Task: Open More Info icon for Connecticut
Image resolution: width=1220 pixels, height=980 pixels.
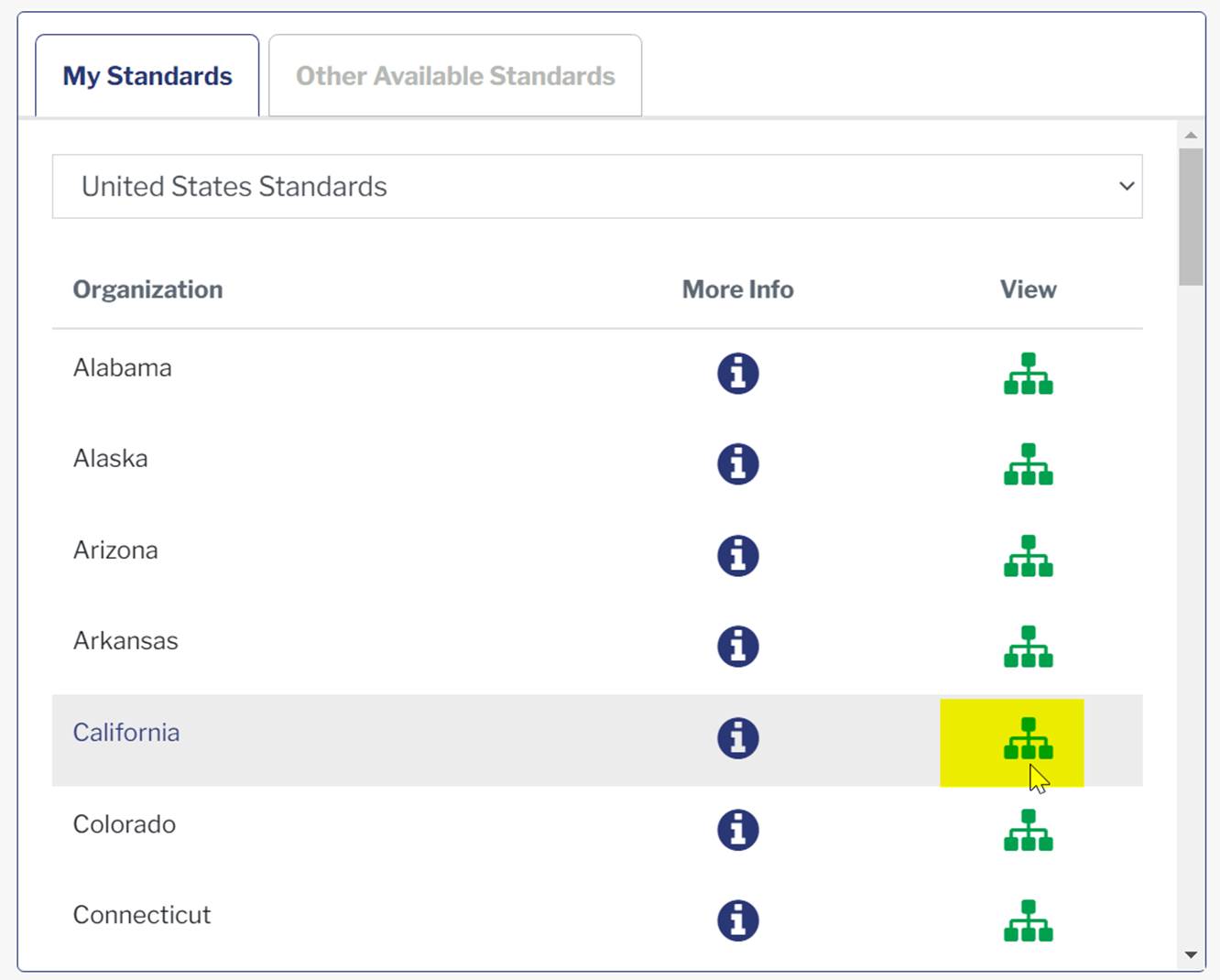Action: pyautogui.click(x=738, y=920)
